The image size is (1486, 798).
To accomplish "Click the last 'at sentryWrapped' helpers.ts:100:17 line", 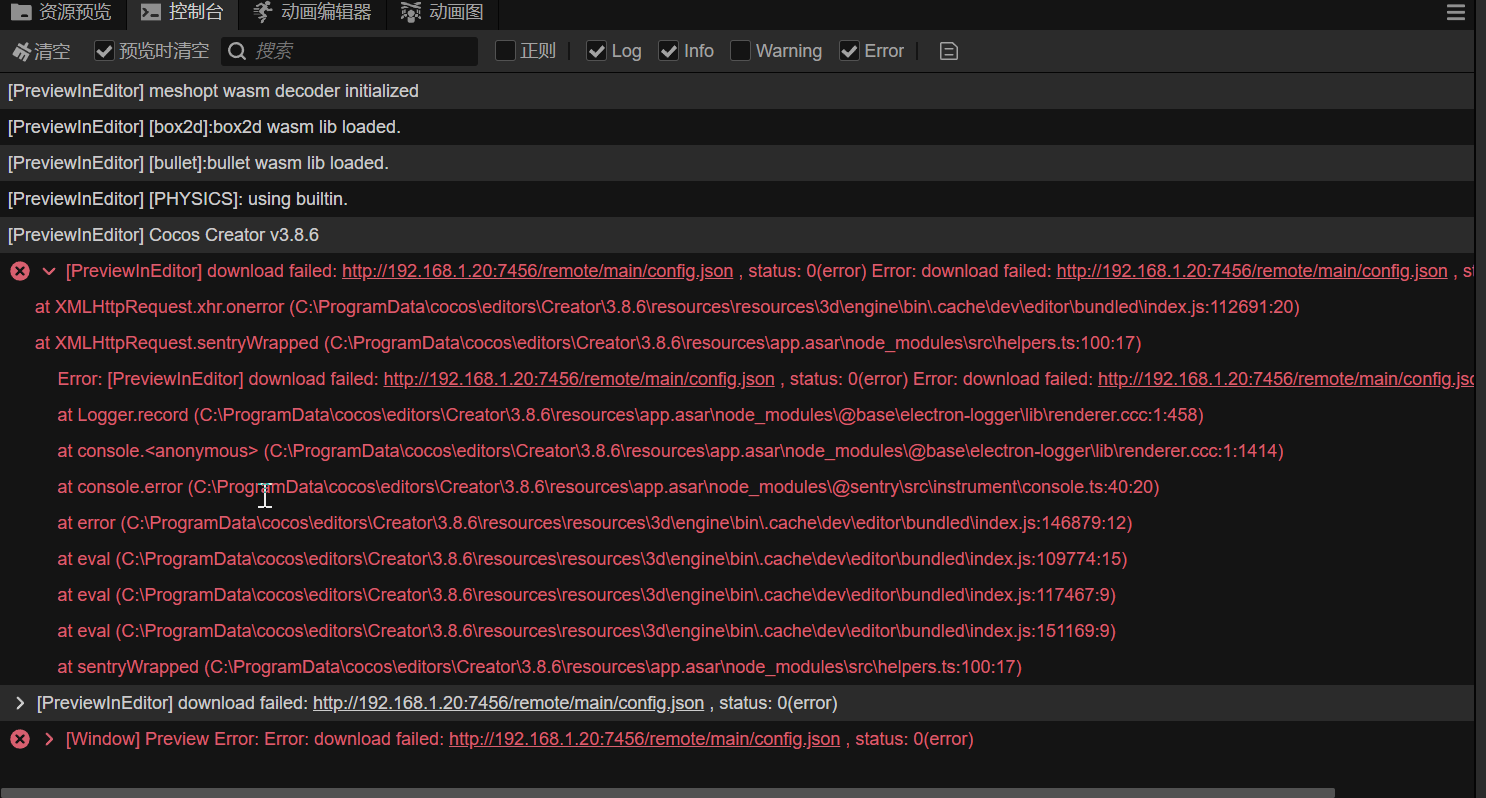I will pyautogui.click(x=540, y=667).
